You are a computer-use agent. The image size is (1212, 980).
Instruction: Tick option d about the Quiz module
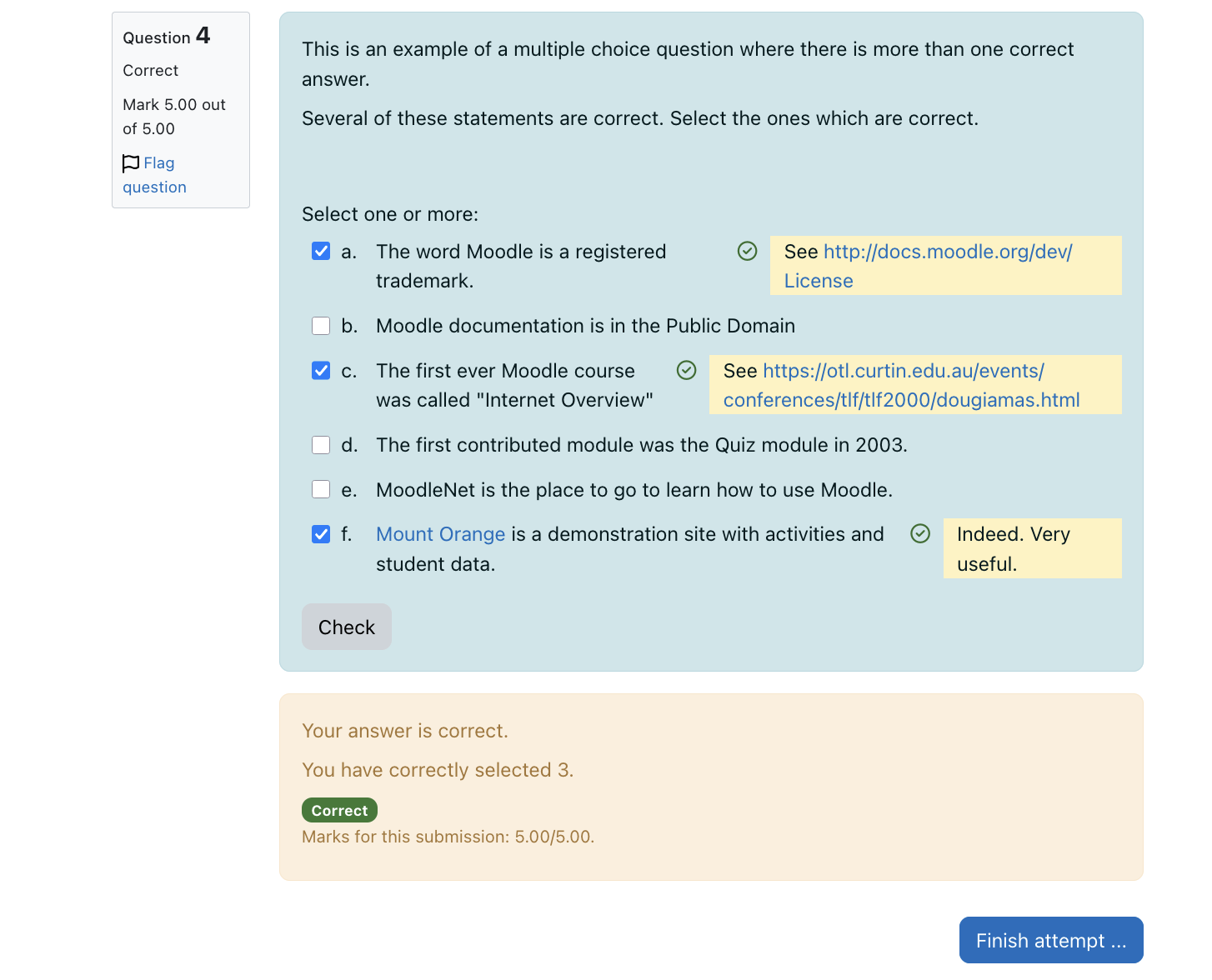click(x=321, y=445)
